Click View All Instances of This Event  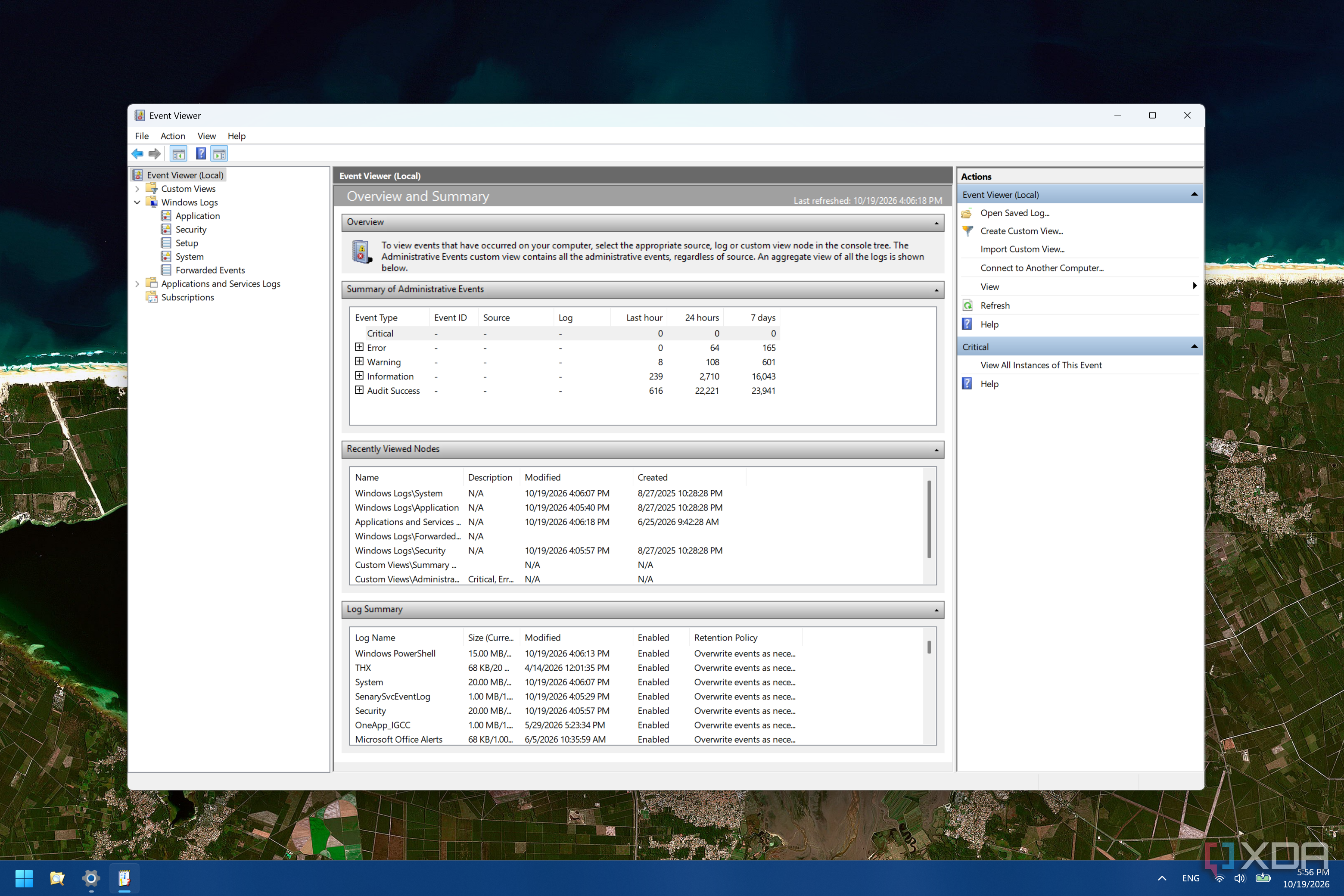[x=1041, y=365]
